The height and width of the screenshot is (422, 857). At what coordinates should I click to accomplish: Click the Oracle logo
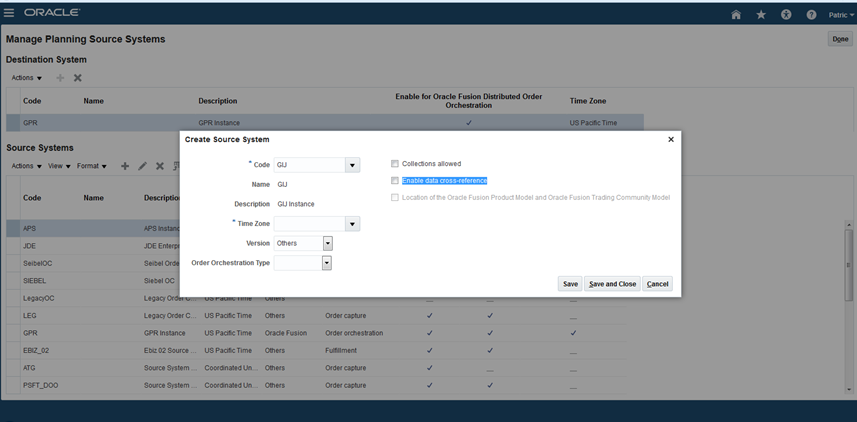51,13
